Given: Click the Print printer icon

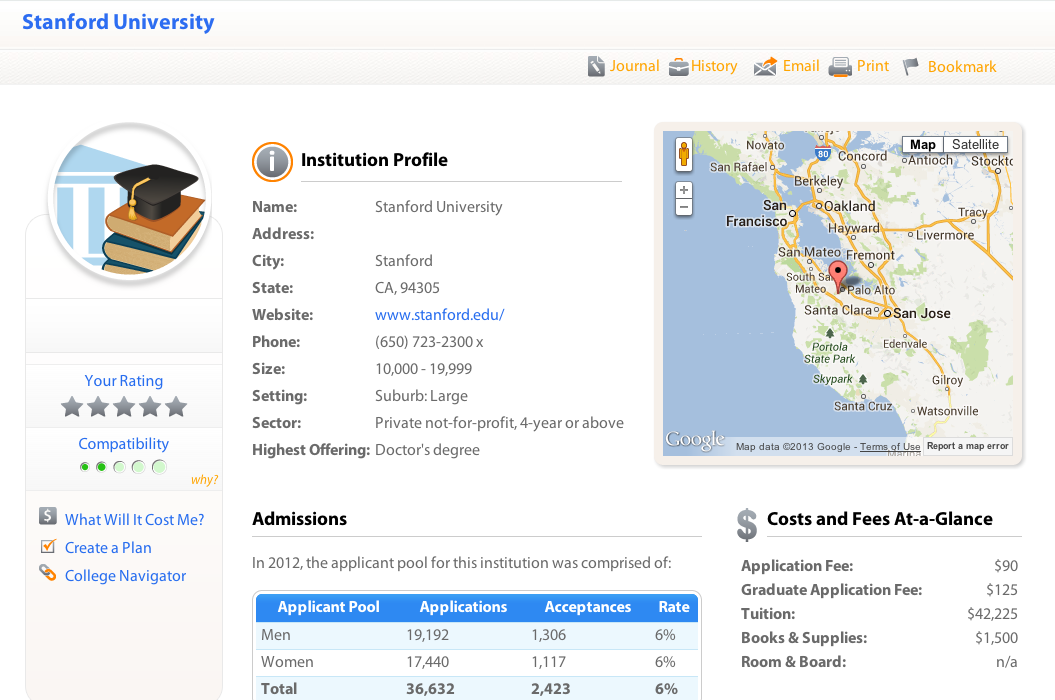Looking at the screenshot, I should (840, 67).
